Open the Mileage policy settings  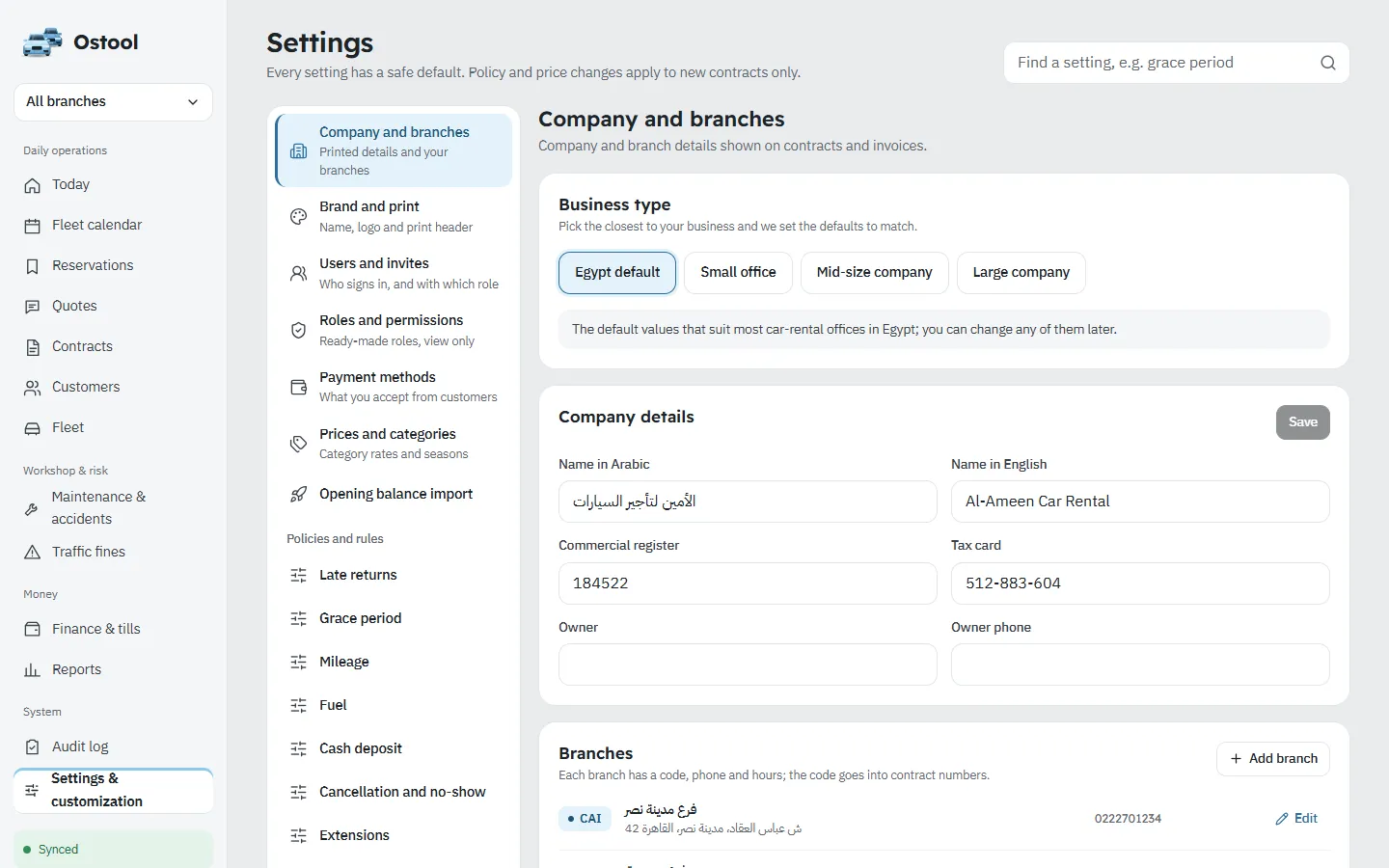(394, 663)
